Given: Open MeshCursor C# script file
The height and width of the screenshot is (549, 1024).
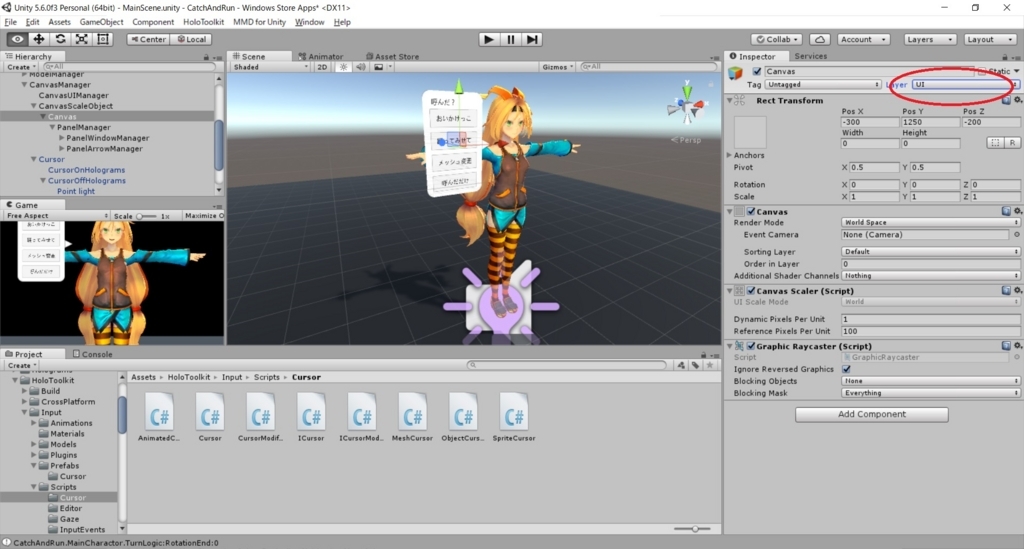Looking at the screenshot, I should click(412, 416).
